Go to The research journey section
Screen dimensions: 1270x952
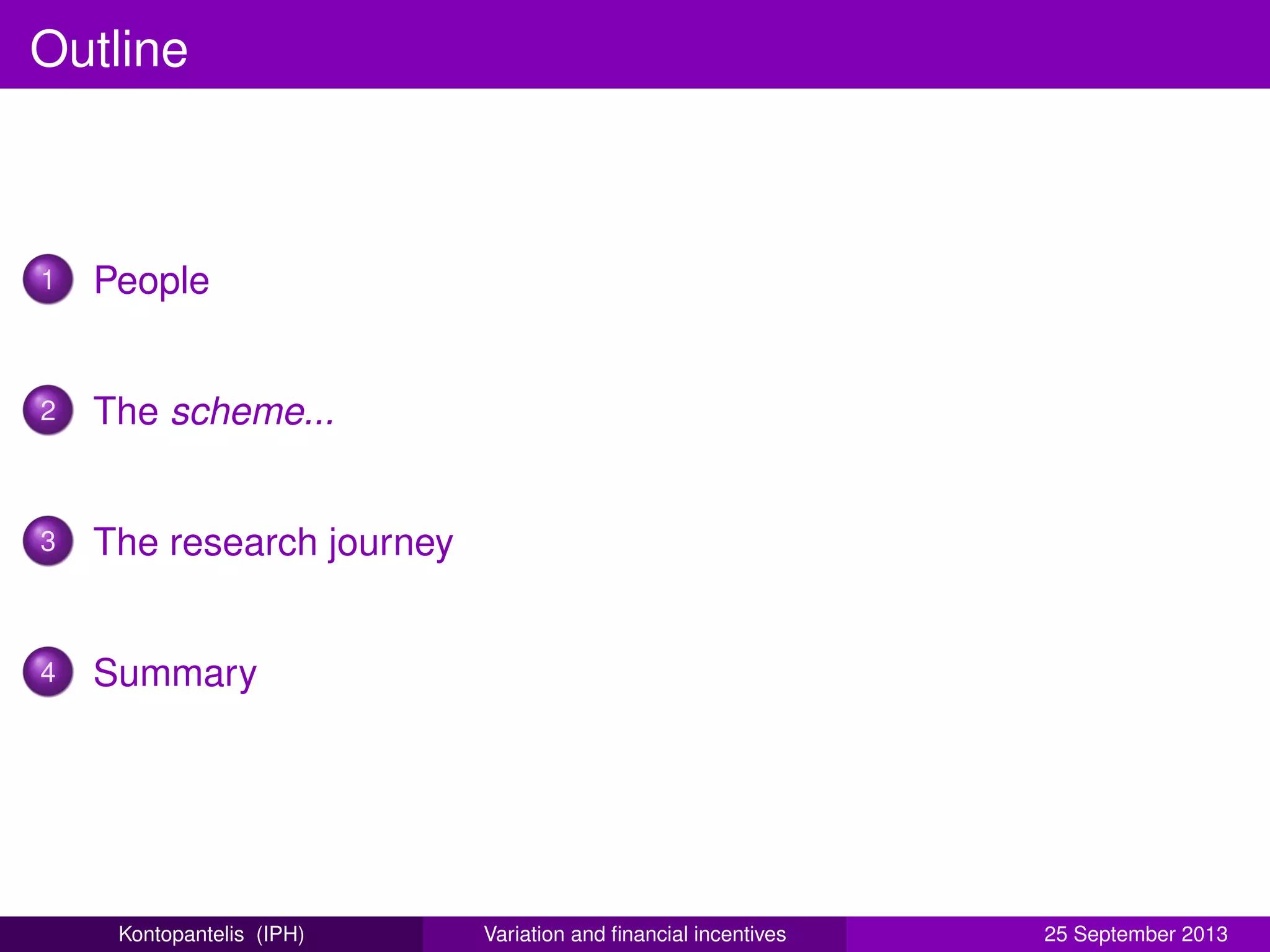[x=273, y=542]
